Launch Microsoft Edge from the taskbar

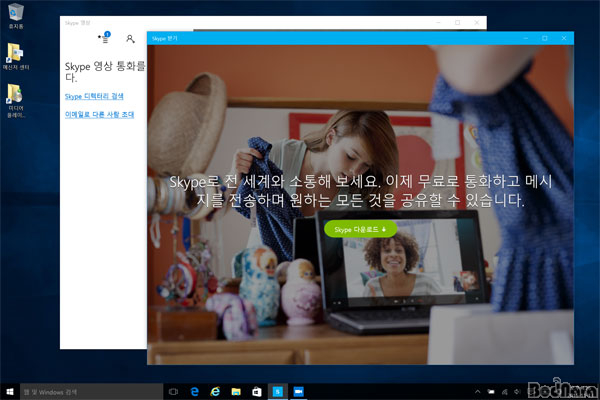pyautogui.click(x=194, y=392)
